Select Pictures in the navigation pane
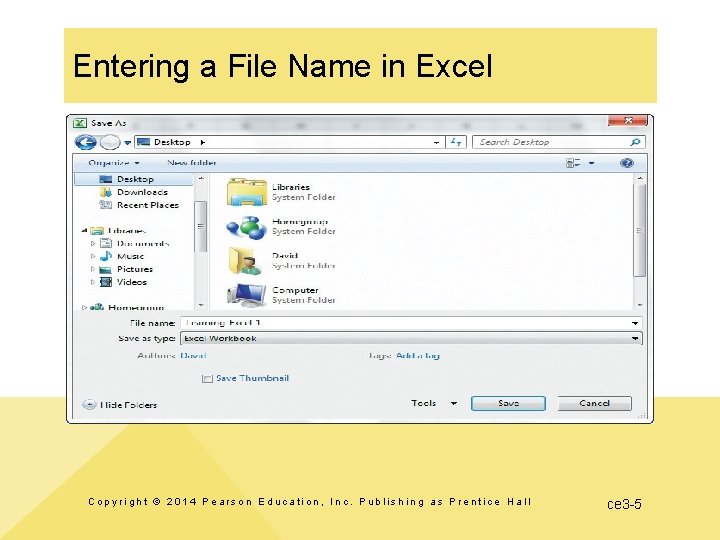Screen dimensions: 720x540 (x=126, y=269)
